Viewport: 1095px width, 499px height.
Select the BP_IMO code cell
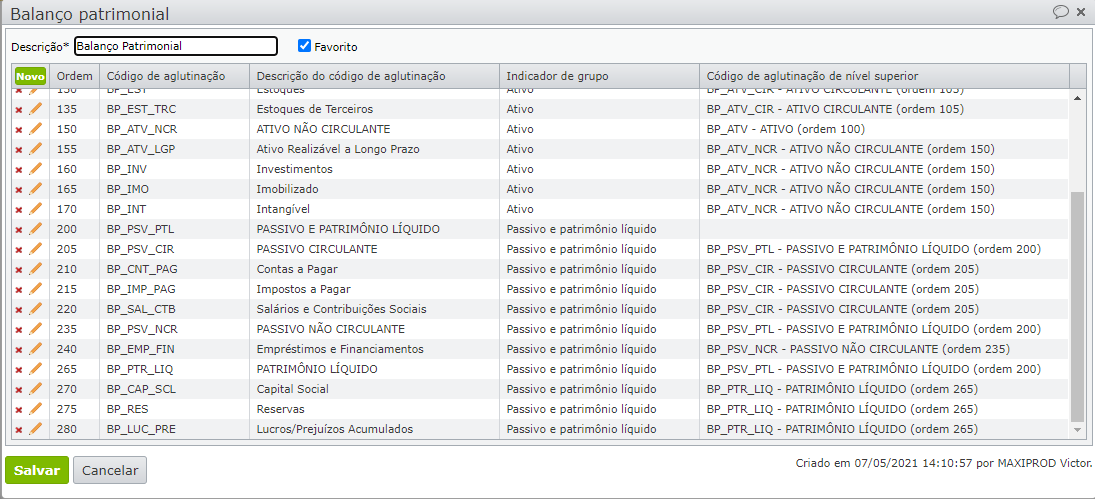[x=175, y=189]
